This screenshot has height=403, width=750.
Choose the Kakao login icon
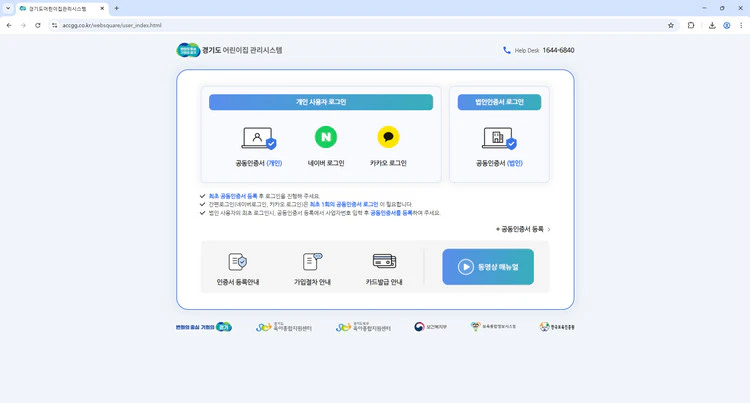(x=388, y=137)
